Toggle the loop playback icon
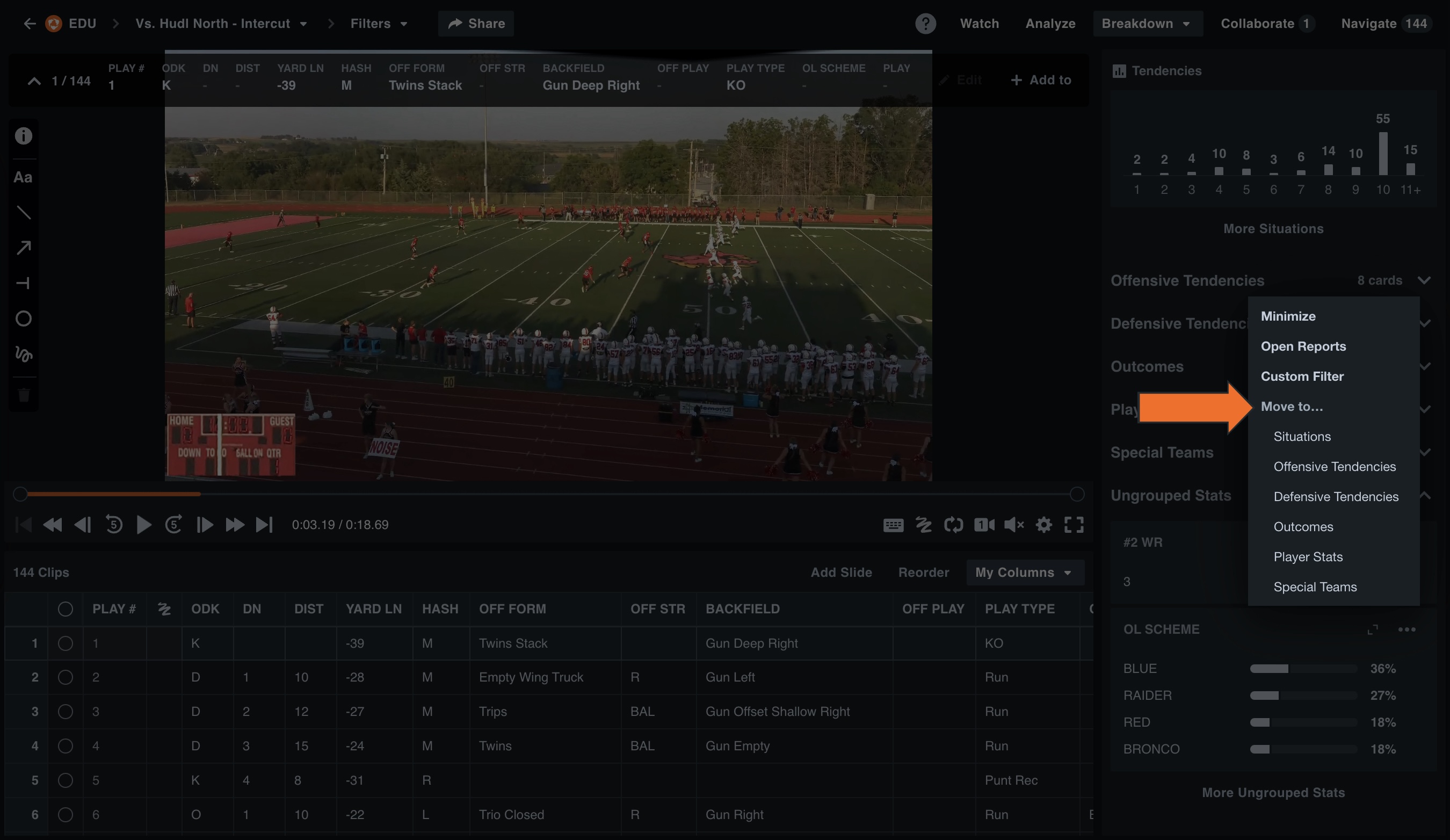 tap(953, 525)
